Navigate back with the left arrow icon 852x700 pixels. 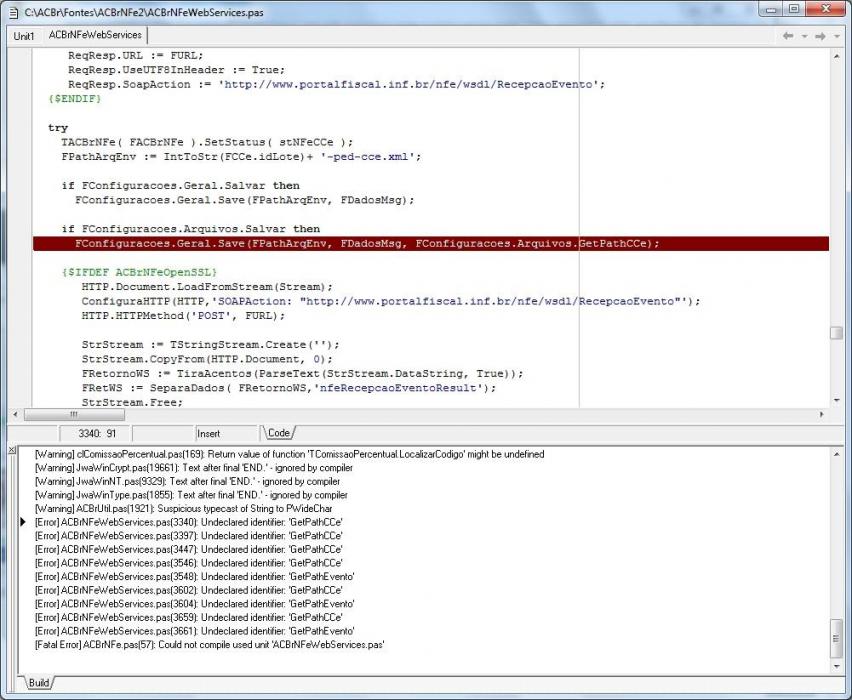click(x=788, y=36)
